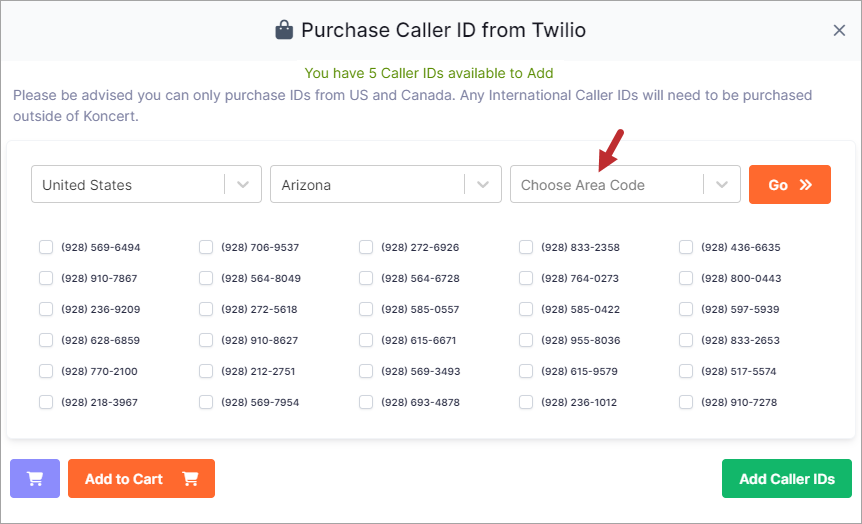This screenshot has width=862, height=524.
Task: Open the purple shopping cart button
Action: [35, 478]
